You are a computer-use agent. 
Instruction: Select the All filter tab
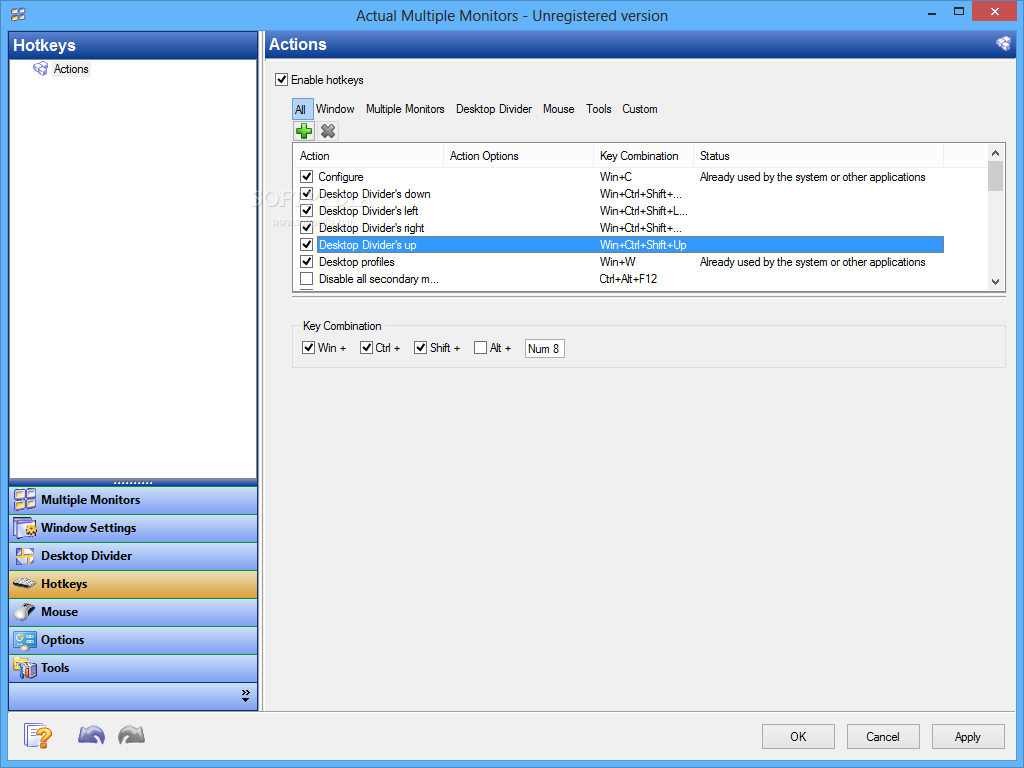pos(300,109)
